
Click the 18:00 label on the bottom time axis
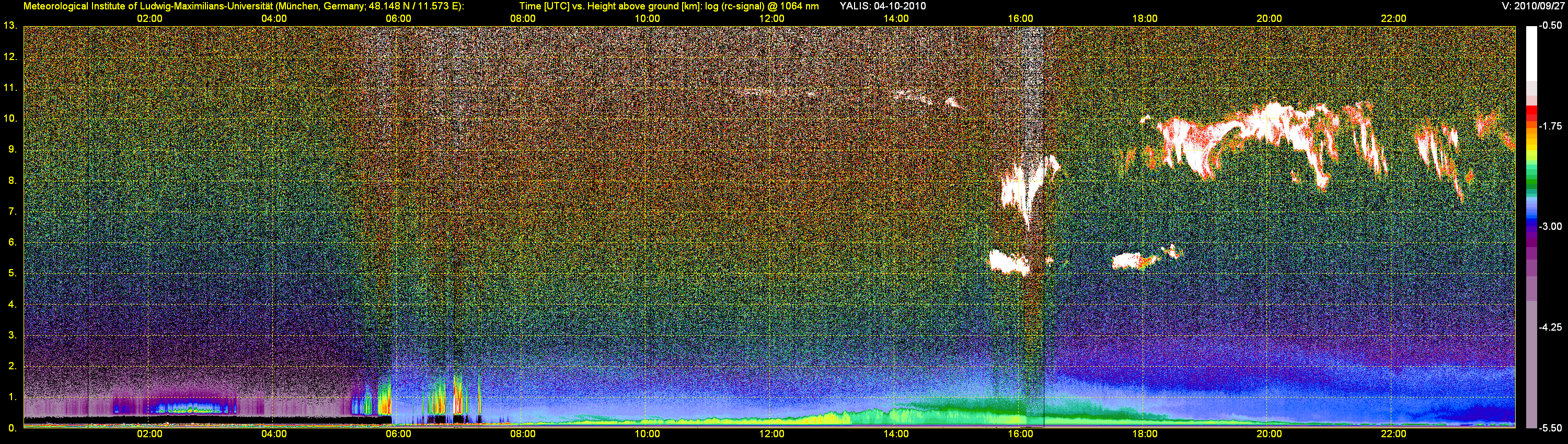tap(1145, 434)
